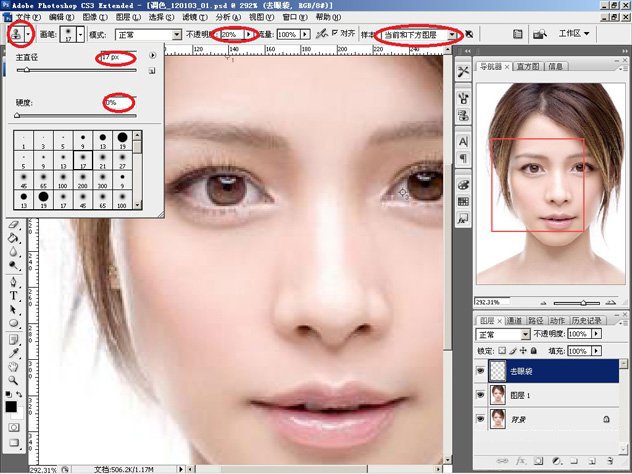Image resolution: width=632 pixels, height=474 pixels.
Task: Click the black foreground color swatch
Action: pyautogui.click(x=10, y=407)
